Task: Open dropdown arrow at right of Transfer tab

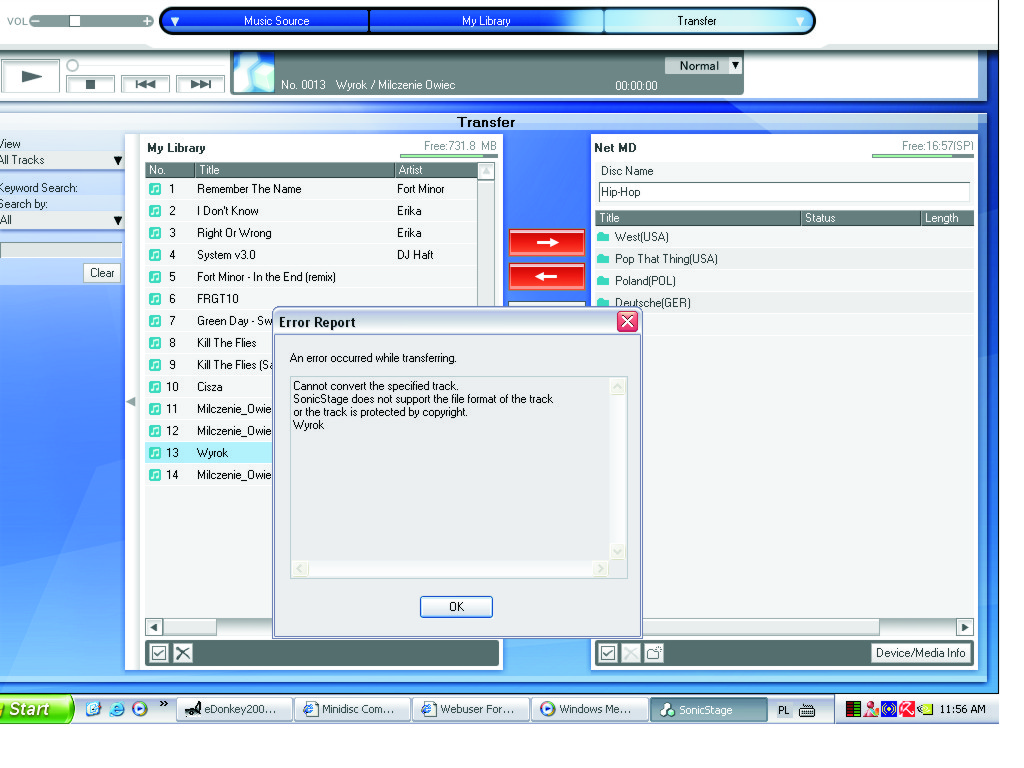Action: point(800,22)
